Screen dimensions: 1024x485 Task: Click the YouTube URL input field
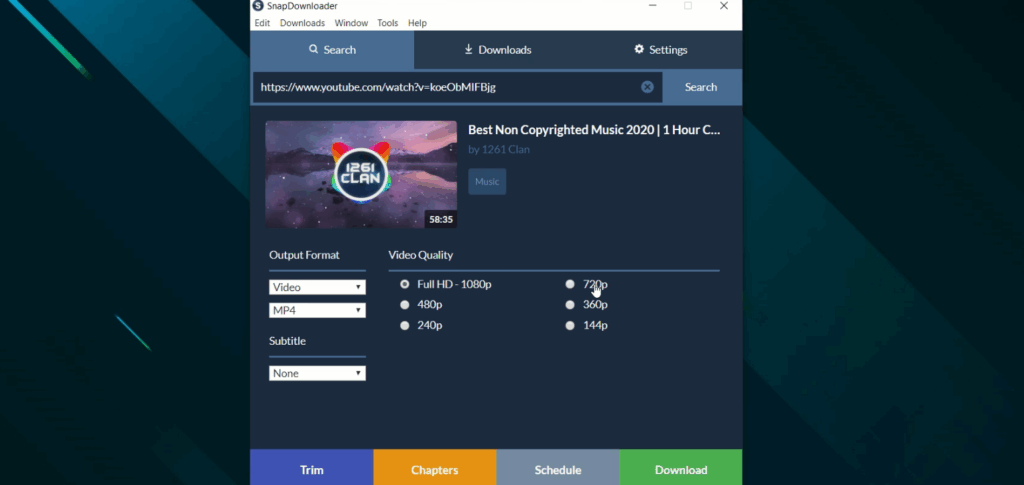(x=457, y=87)
